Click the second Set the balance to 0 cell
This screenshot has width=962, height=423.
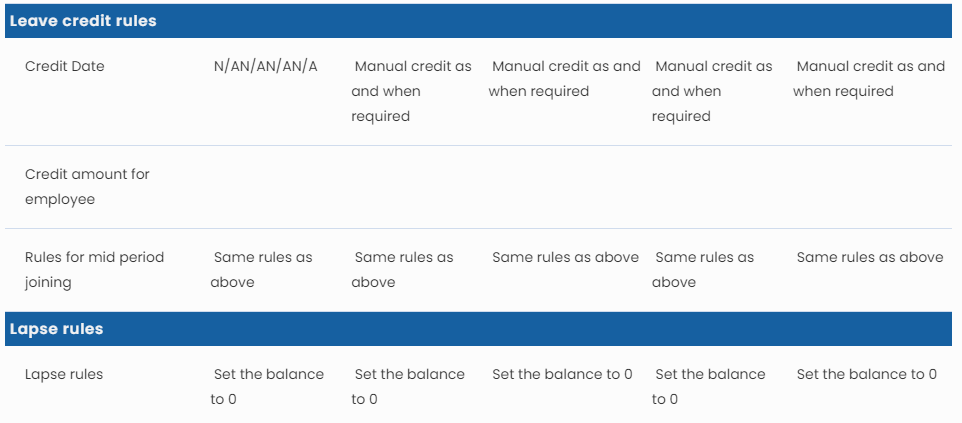409,387
